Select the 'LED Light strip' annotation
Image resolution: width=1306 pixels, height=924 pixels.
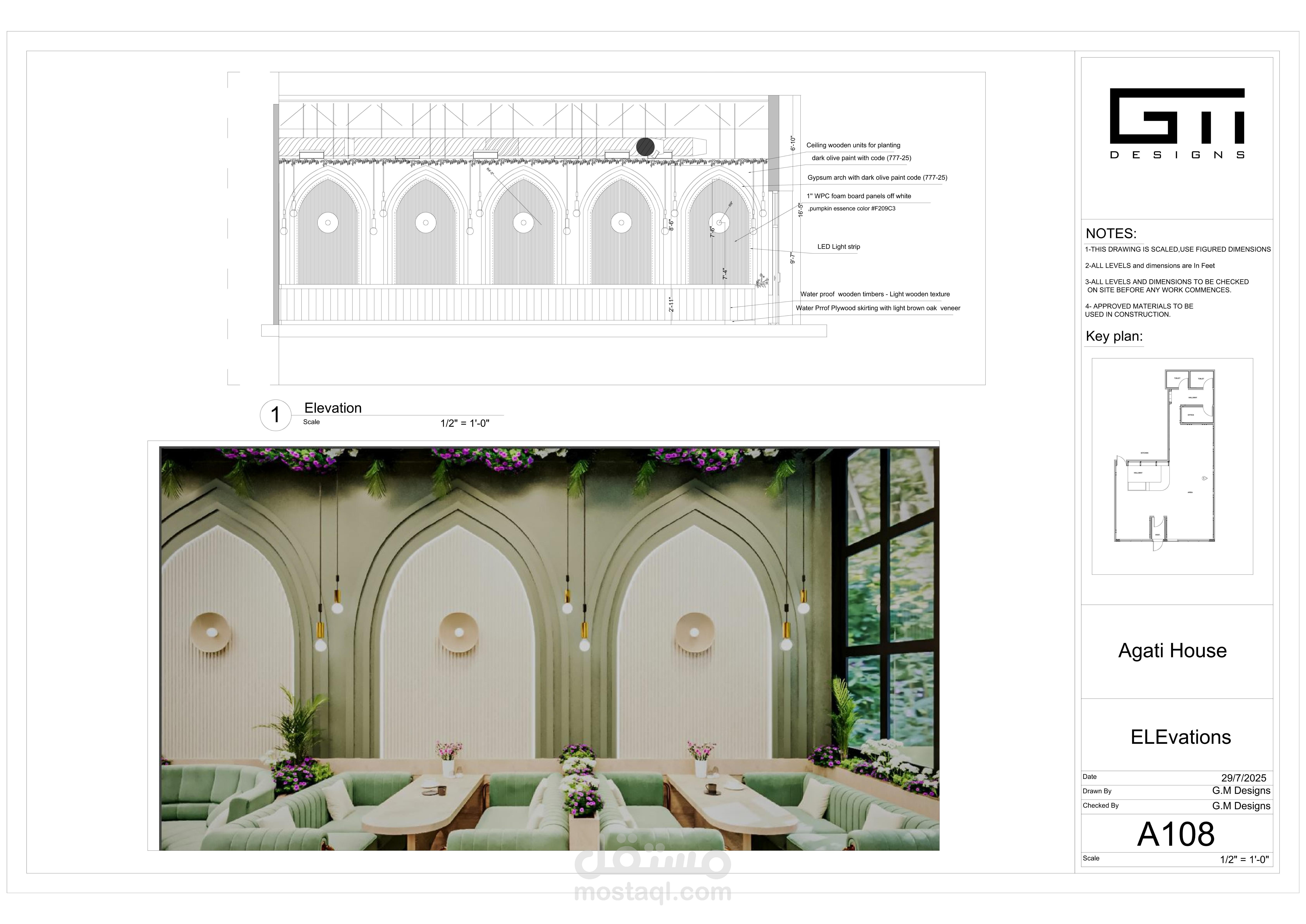tap(838, 247)
